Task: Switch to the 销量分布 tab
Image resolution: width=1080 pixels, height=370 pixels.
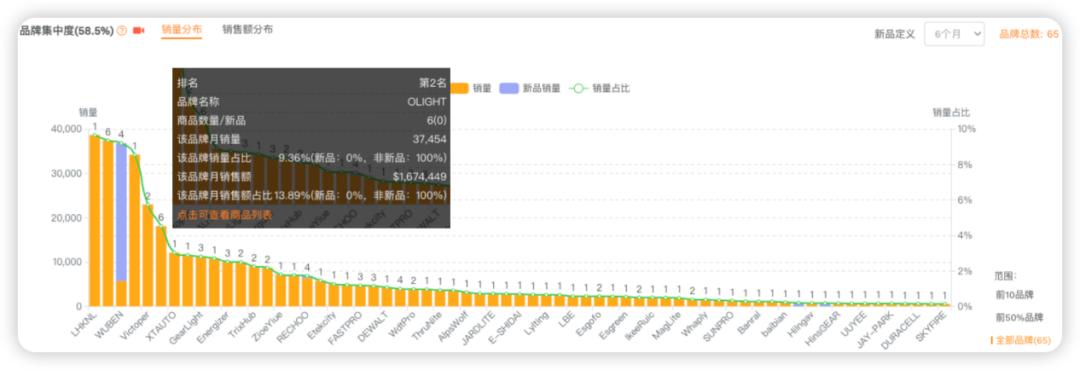Action: coord(182,30)
